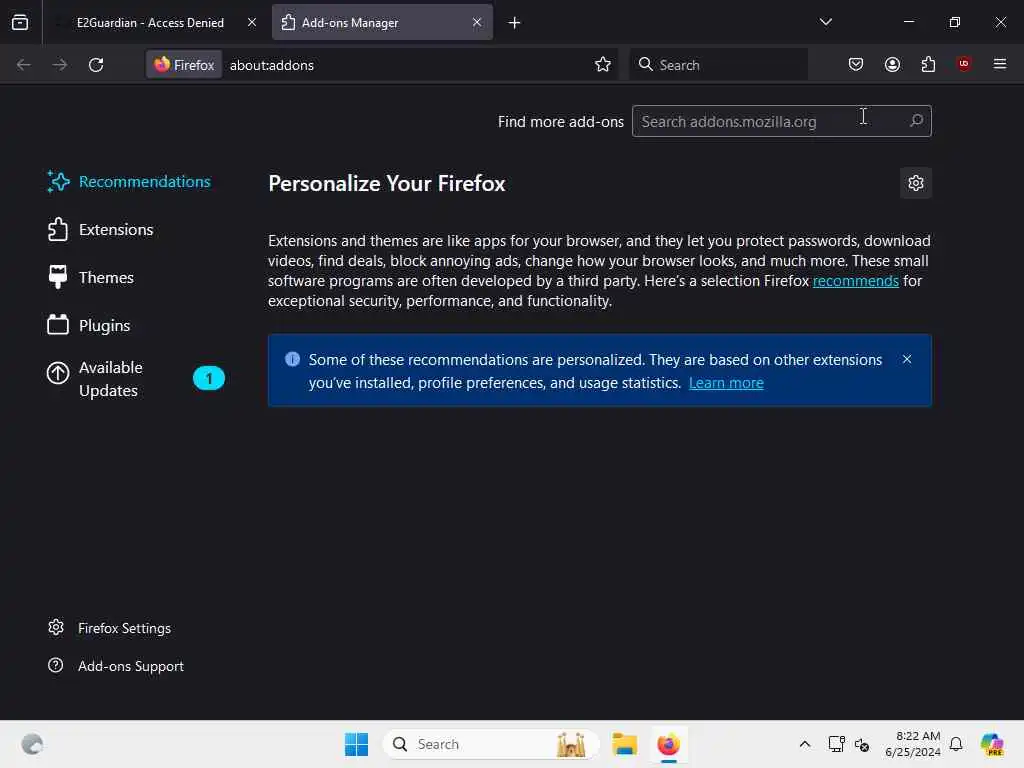
Task: Open the Learn more link
Action: (x=726, y=383)
